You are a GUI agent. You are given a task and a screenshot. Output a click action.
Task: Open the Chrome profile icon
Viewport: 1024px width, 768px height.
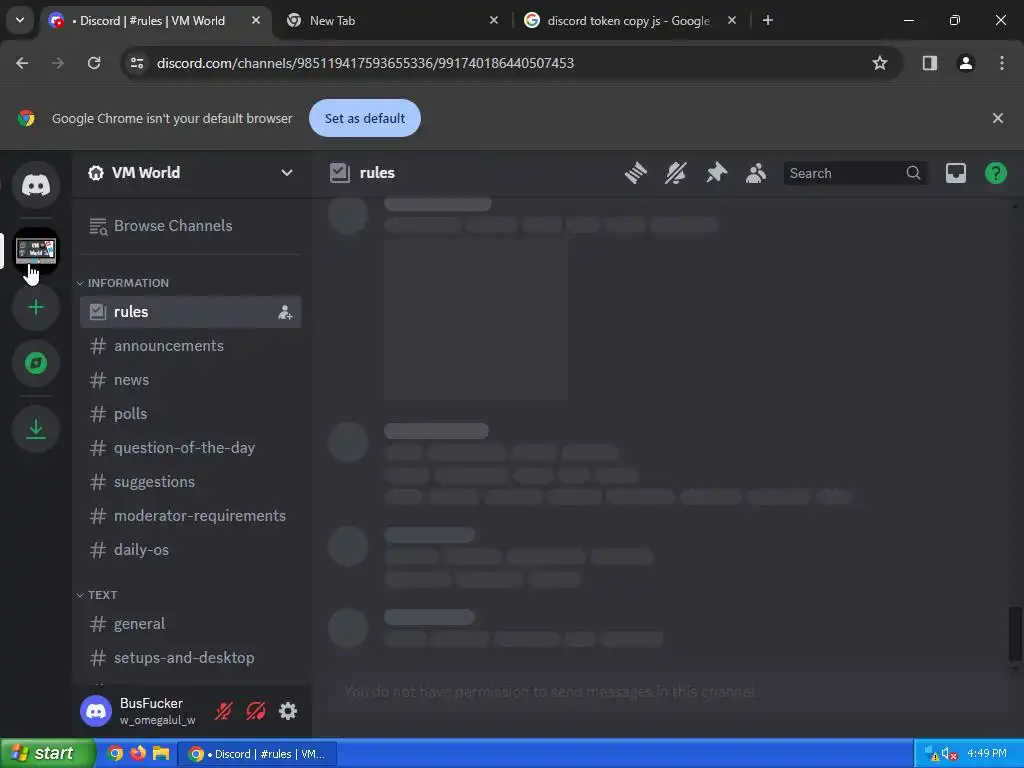[x=965, y=63]
